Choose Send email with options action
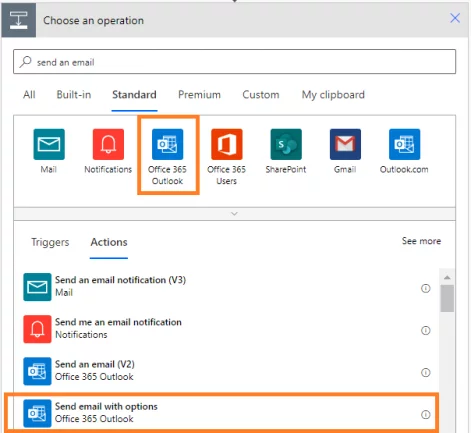 pos(221,413)
